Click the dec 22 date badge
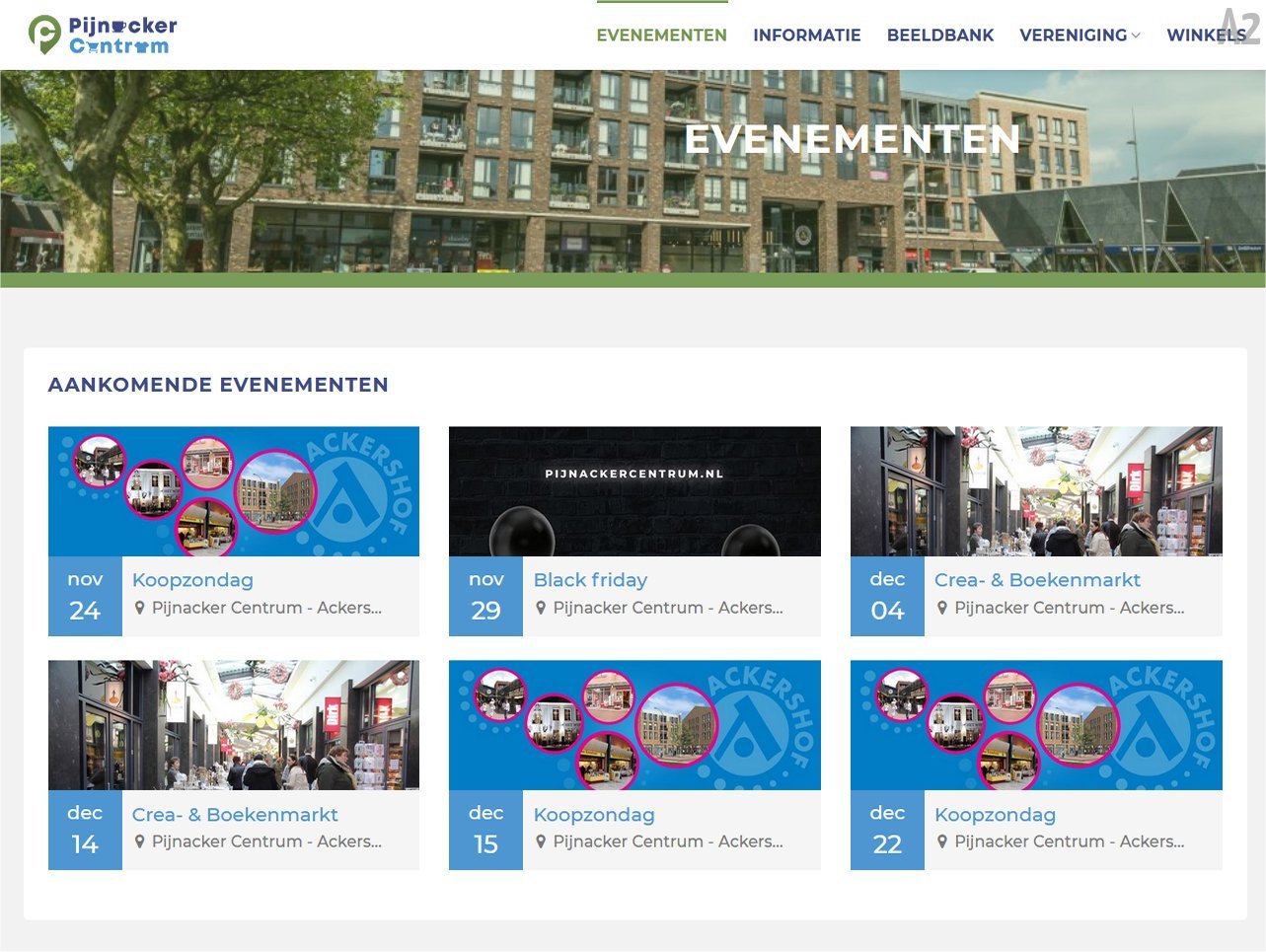The height and width of the screenshot is (952, 1266). click(887, 830)
